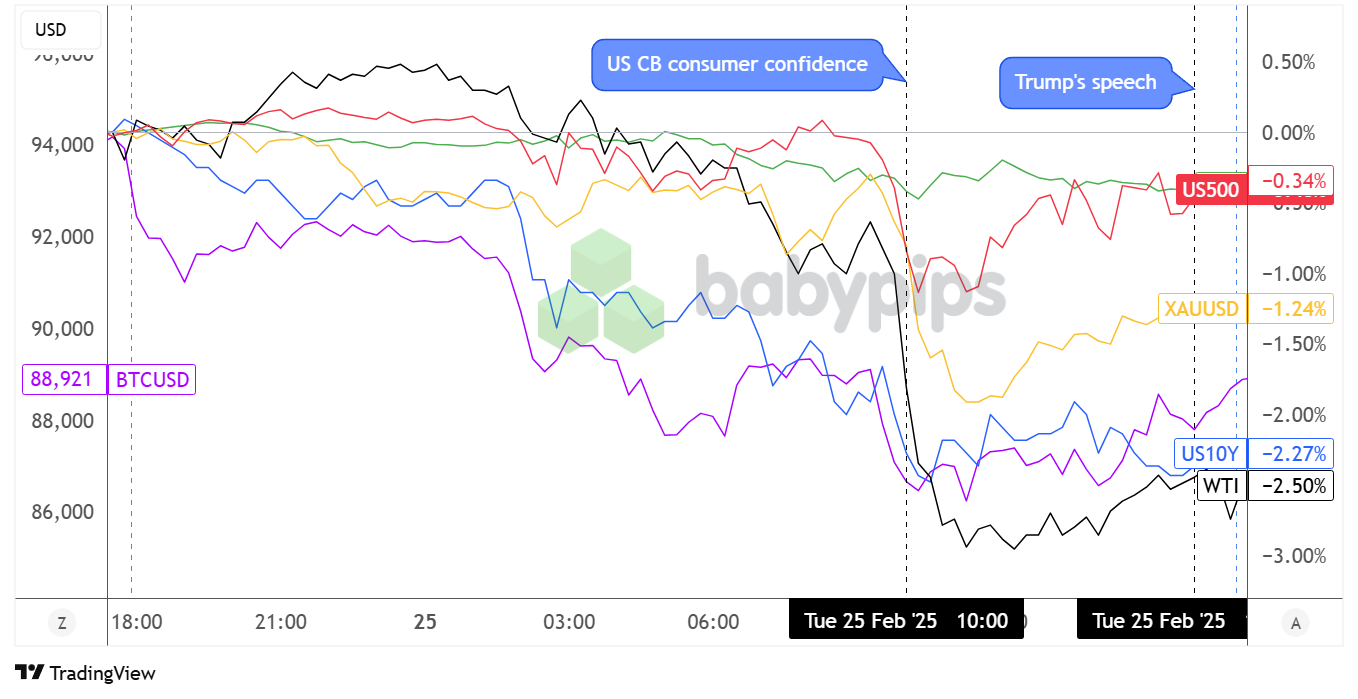1358x699 pixels.
Task: Click the 88,921 BTC price tag
Action: (x=63, y=380)
